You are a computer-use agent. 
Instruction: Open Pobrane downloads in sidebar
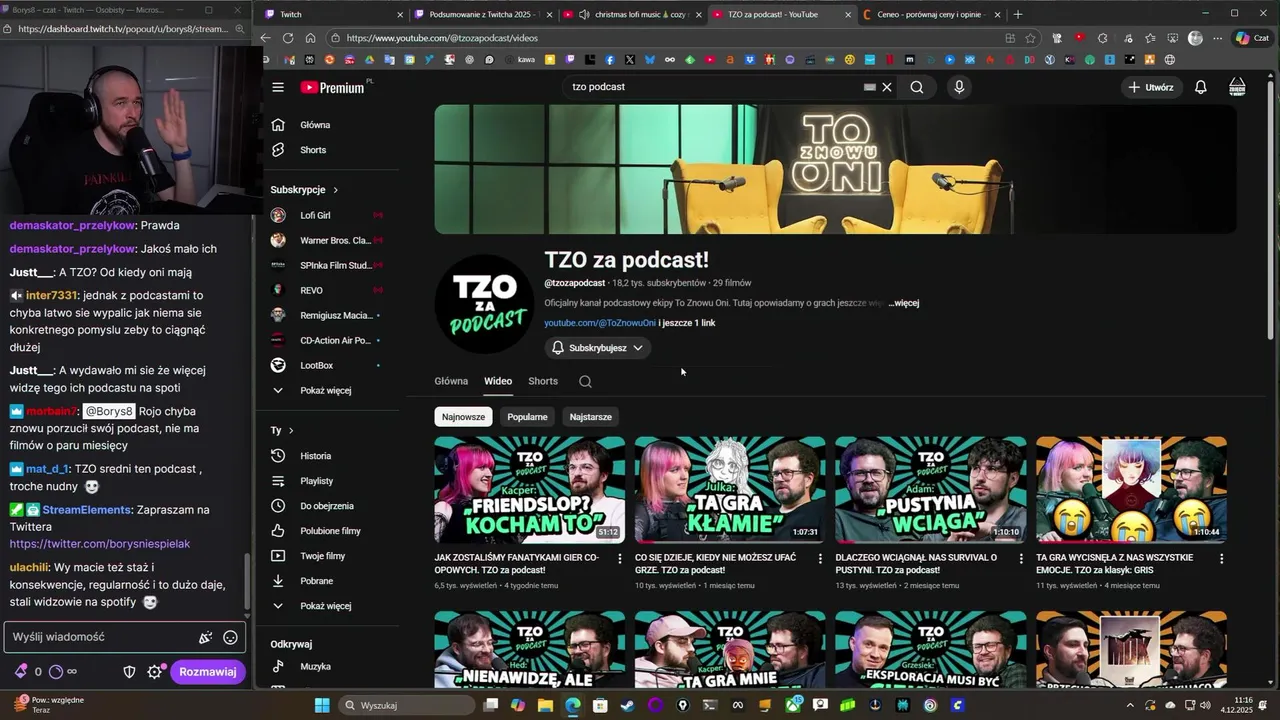coord(316,581)
